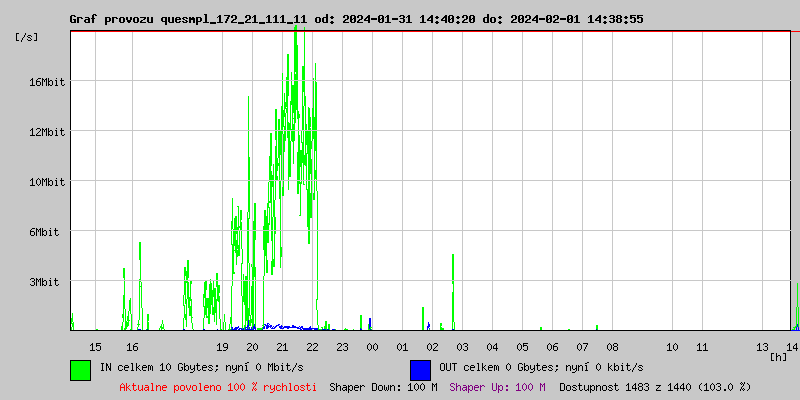800x400 pixels.
Task: Click hour label '02' on x-axis
Action: [x=433, y=347]
